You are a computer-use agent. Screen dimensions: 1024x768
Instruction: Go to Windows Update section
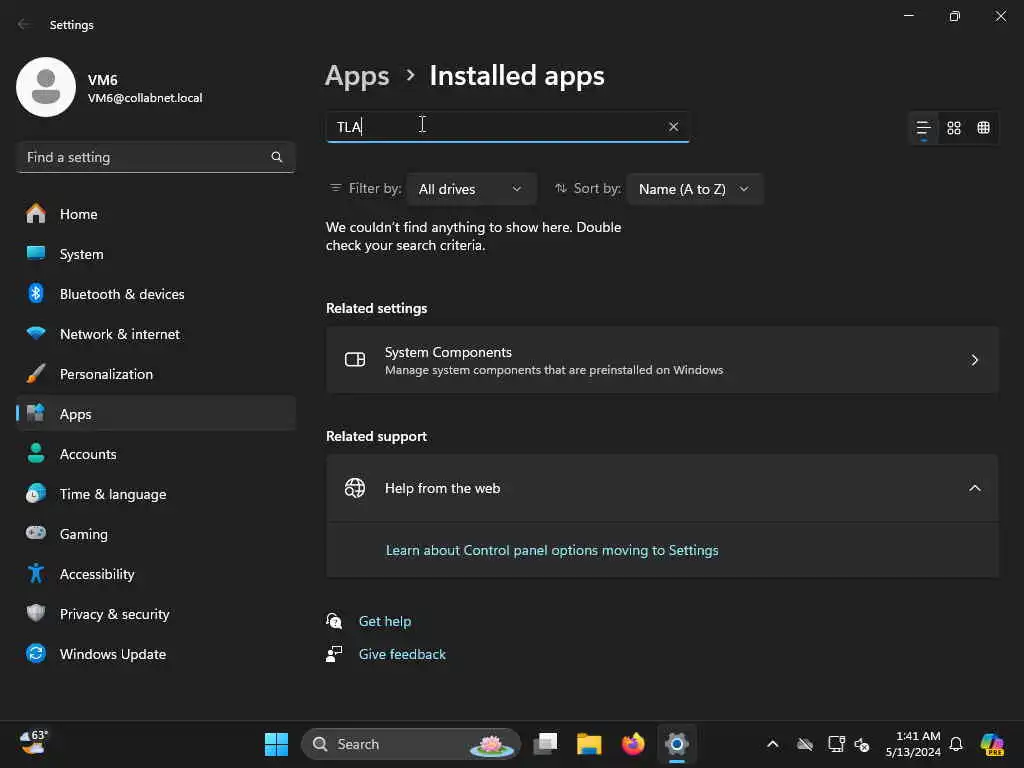click(x=113, y=654)
